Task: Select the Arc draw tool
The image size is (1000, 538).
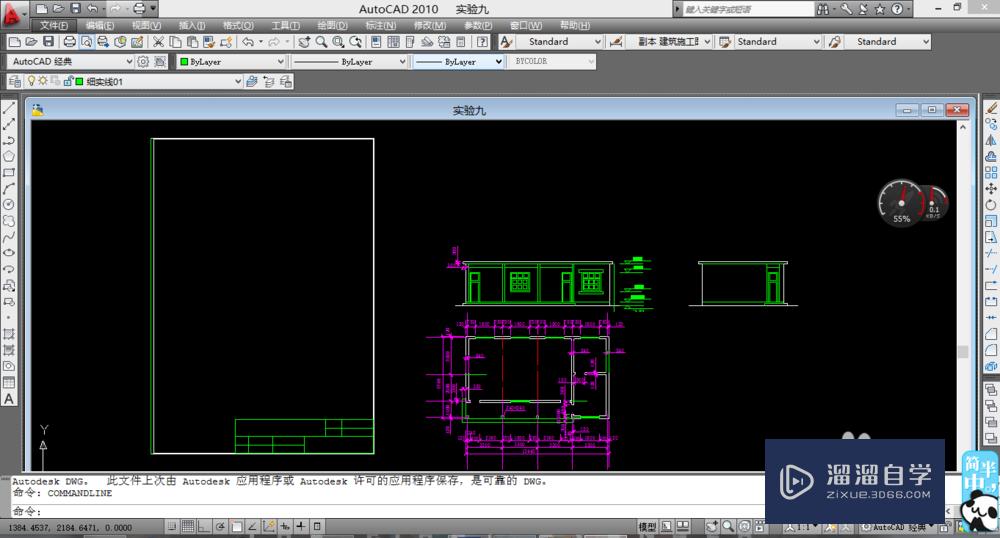Action: pos(9,189)
